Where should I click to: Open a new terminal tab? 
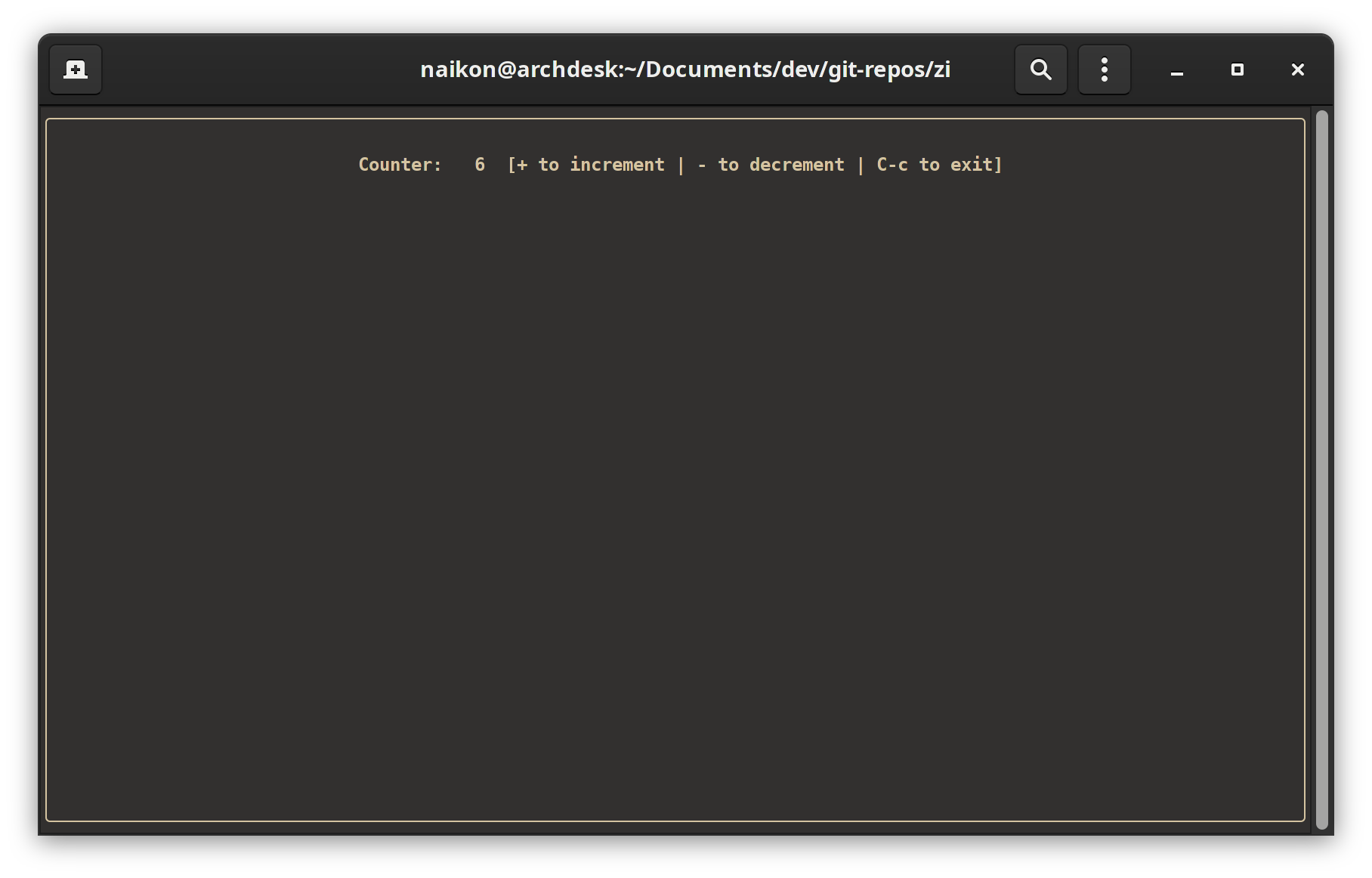pyautogui.click(x=76, y=70)
